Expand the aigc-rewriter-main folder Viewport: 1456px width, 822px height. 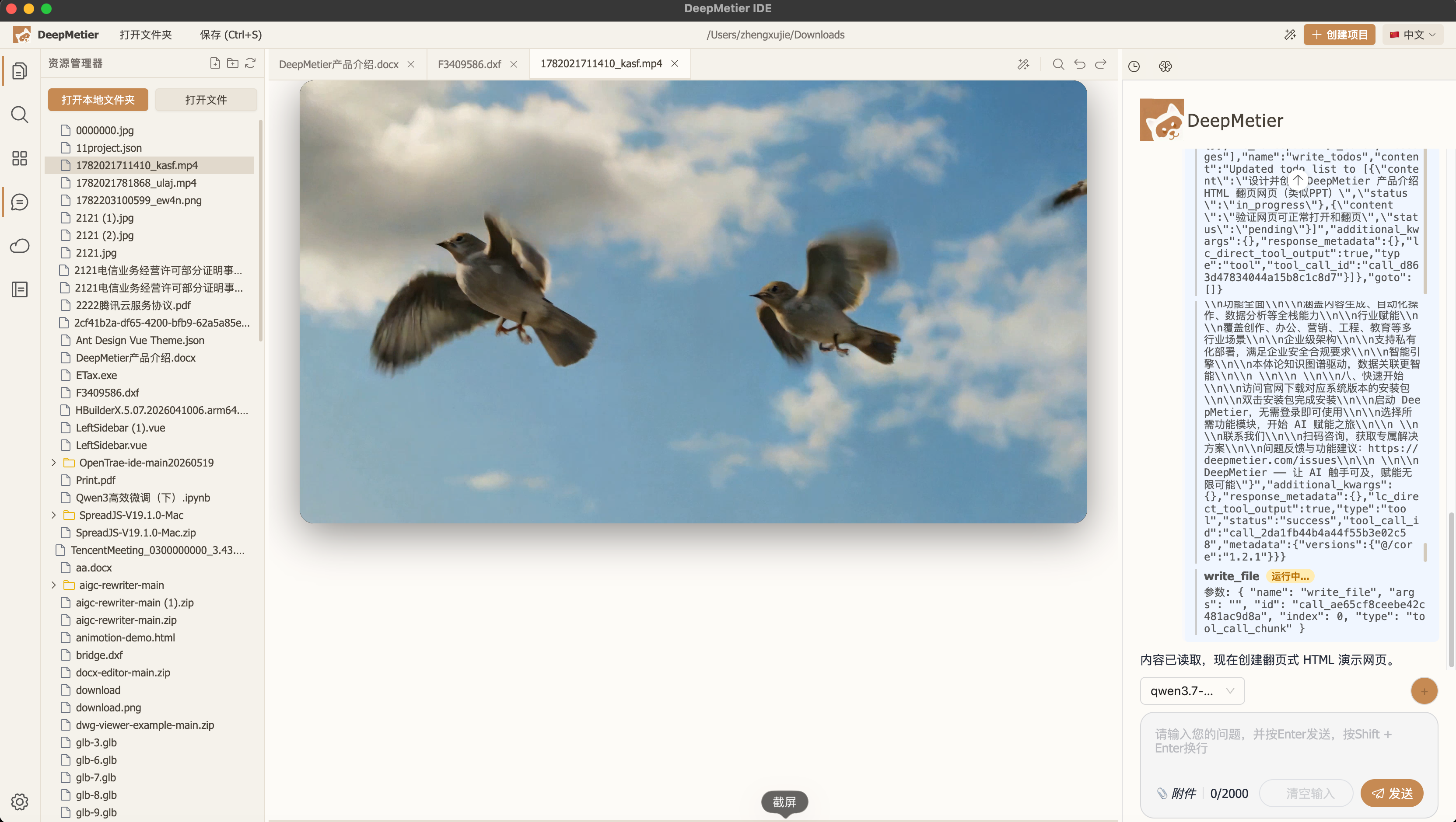[x=54, y=585]
